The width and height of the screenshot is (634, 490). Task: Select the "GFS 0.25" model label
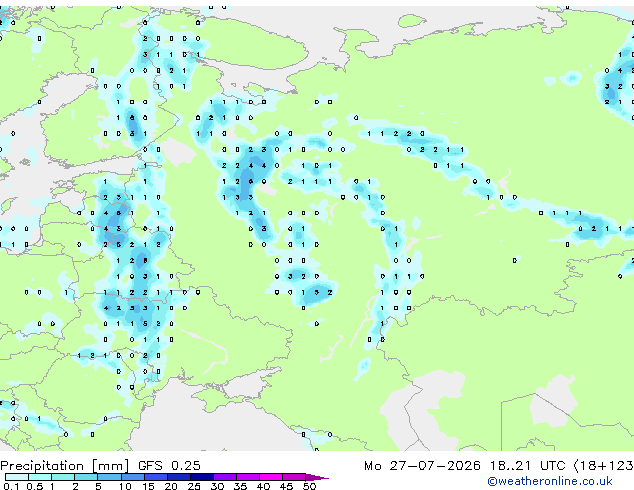169,466
